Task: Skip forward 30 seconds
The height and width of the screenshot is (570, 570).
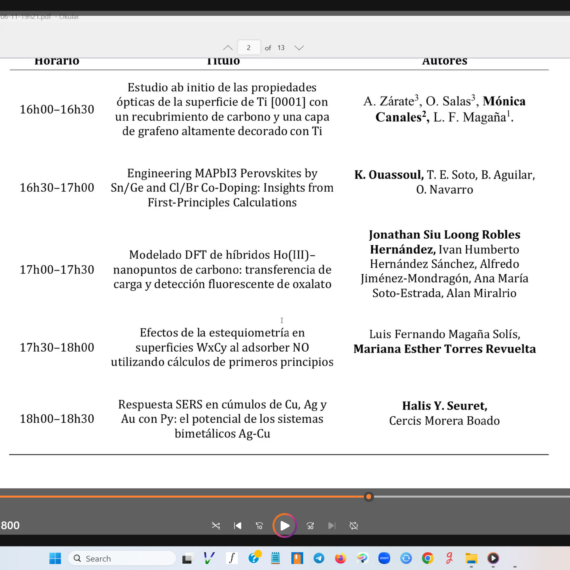Action: click(310, 526)
